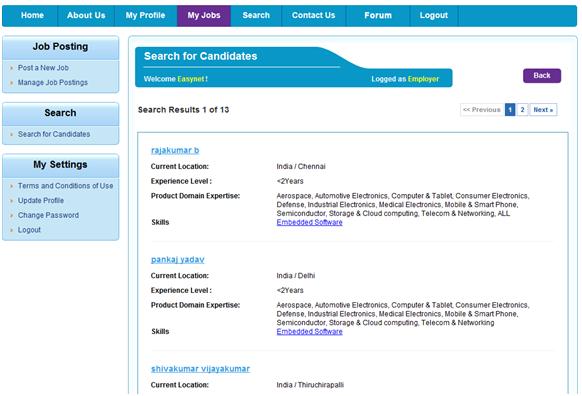Open the Contact Us page

(313, 16)
